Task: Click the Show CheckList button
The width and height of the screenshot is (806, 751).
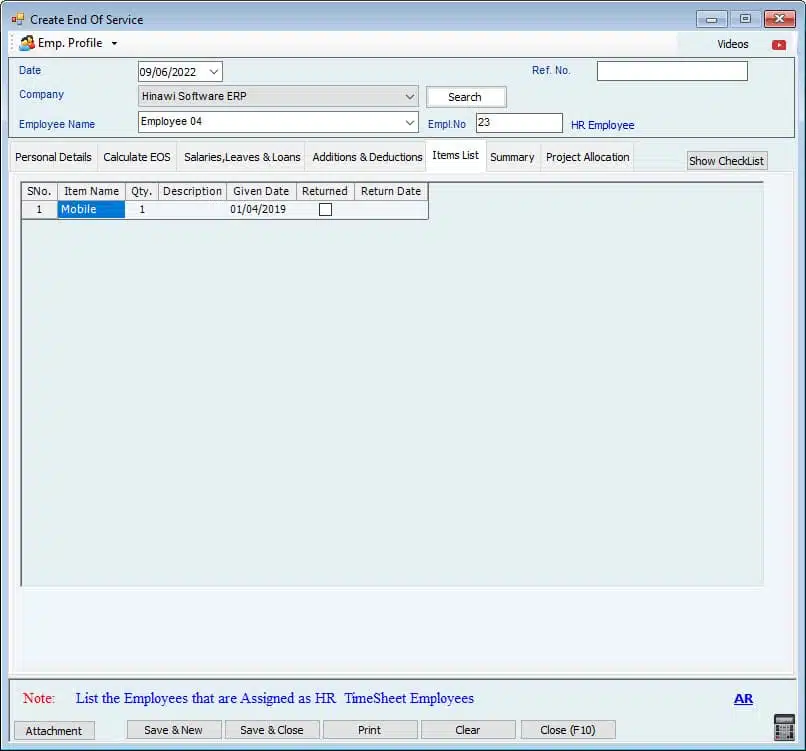Action: 727,161
